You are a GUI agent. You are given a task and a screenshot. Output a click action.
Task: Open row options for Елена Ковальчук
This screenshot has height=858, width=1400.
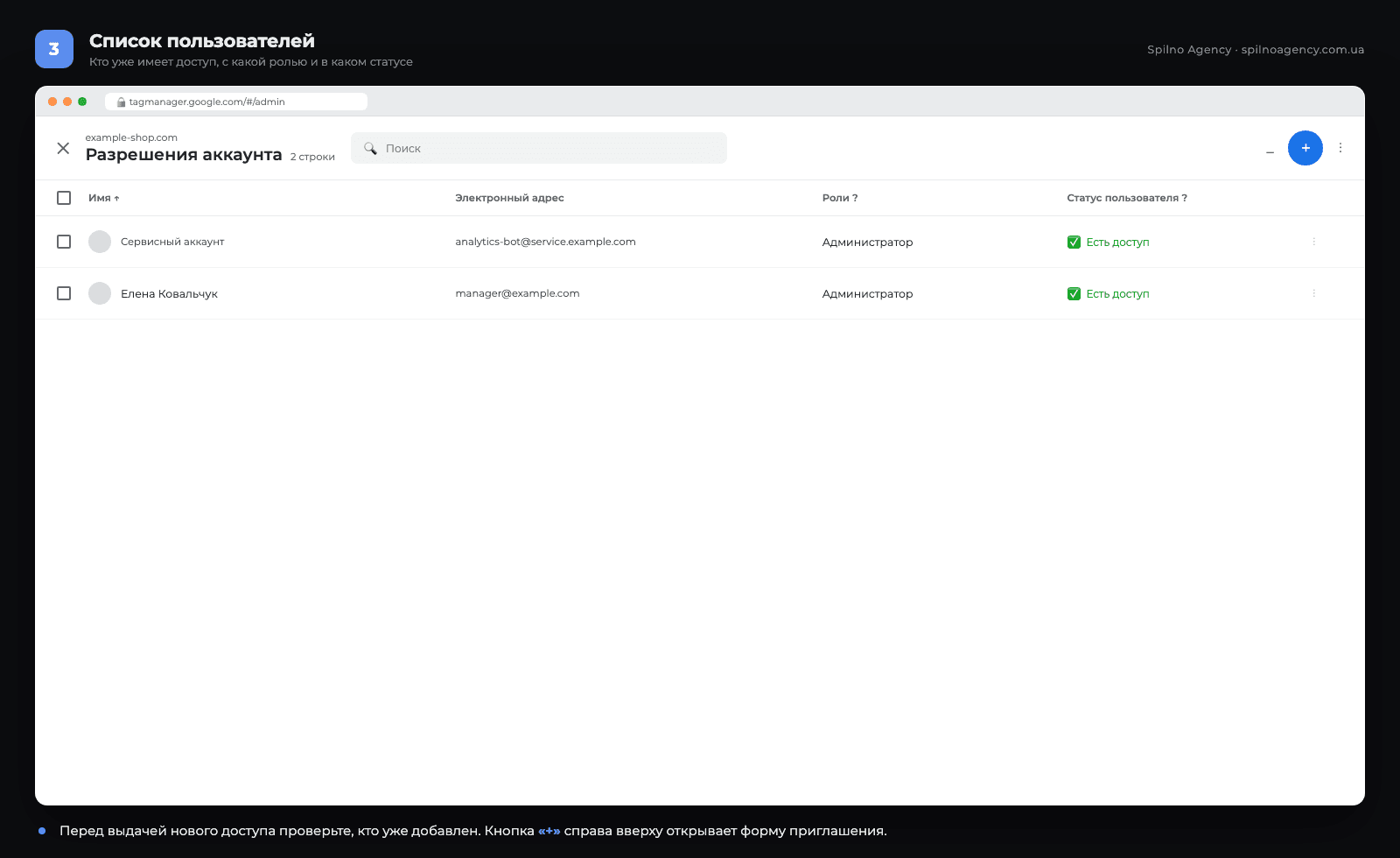tap(1313, 293)
